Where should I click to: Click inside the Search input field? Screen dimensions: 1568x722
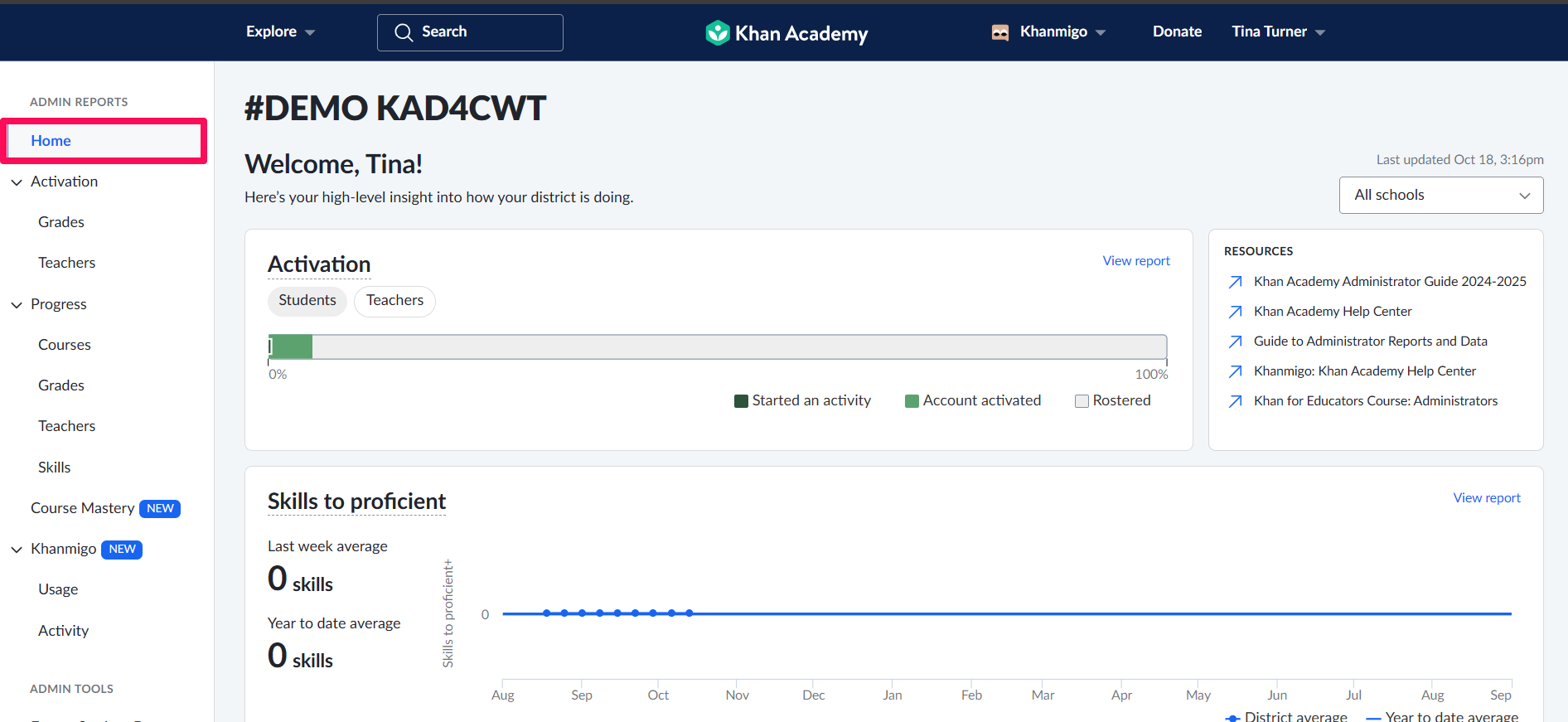tap(470, 32)
